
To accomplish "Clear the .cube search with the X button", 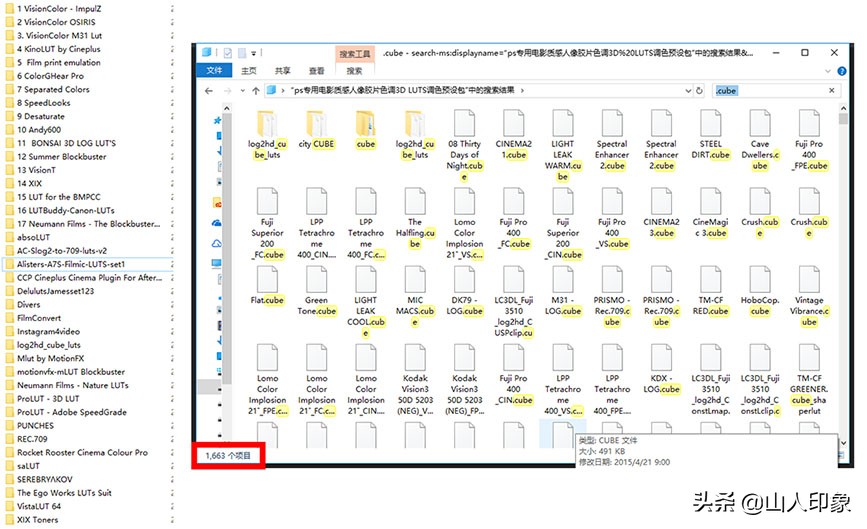I will pos(832,90).
